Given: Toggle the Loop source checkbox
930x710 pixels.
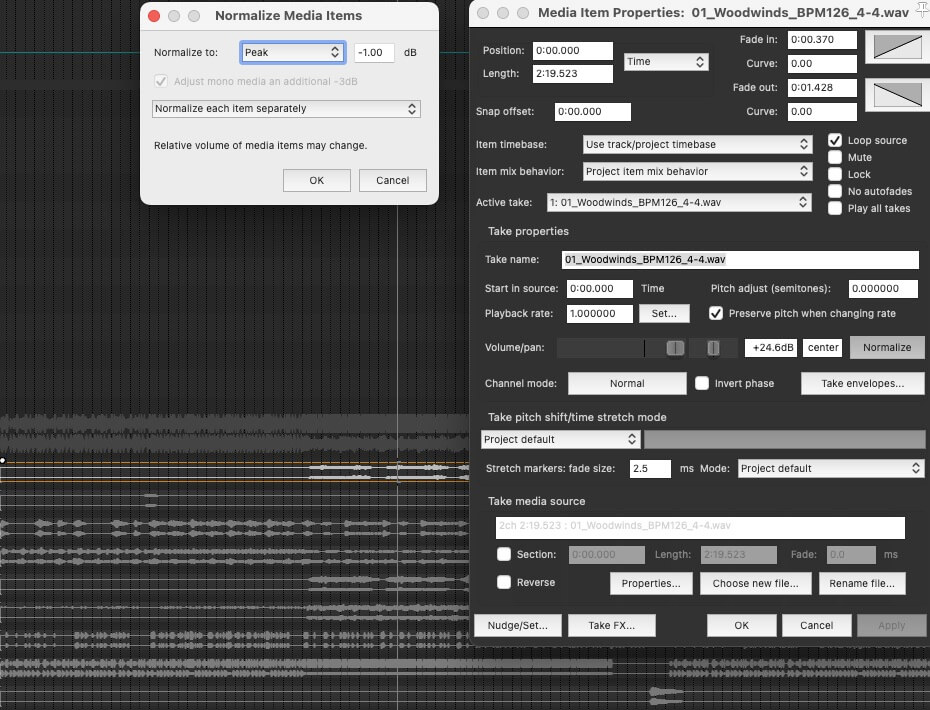Looking at the screenshot, I should (835, 140).
